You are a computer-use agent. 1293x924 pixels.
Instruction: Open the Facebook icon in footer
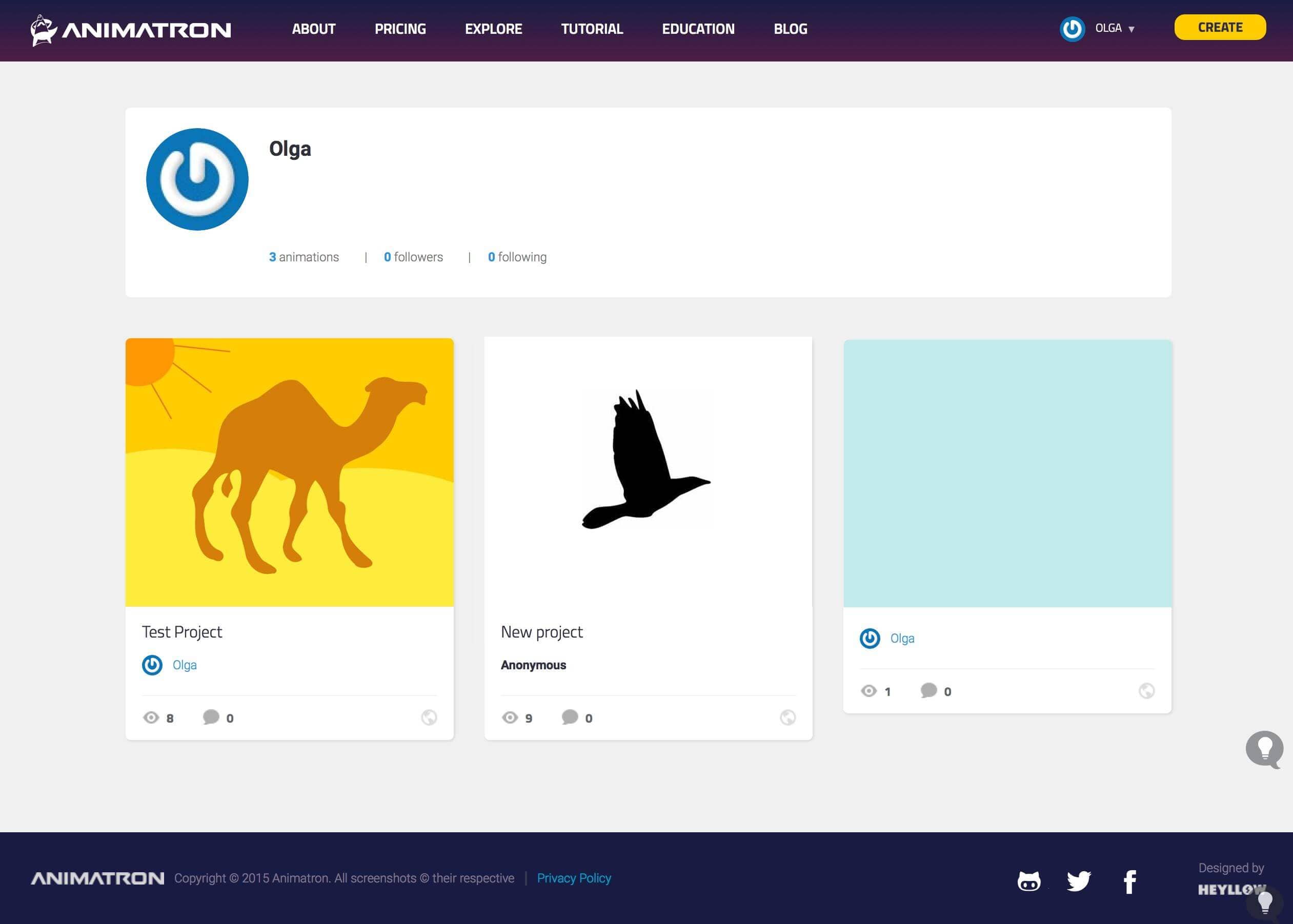1130,882
